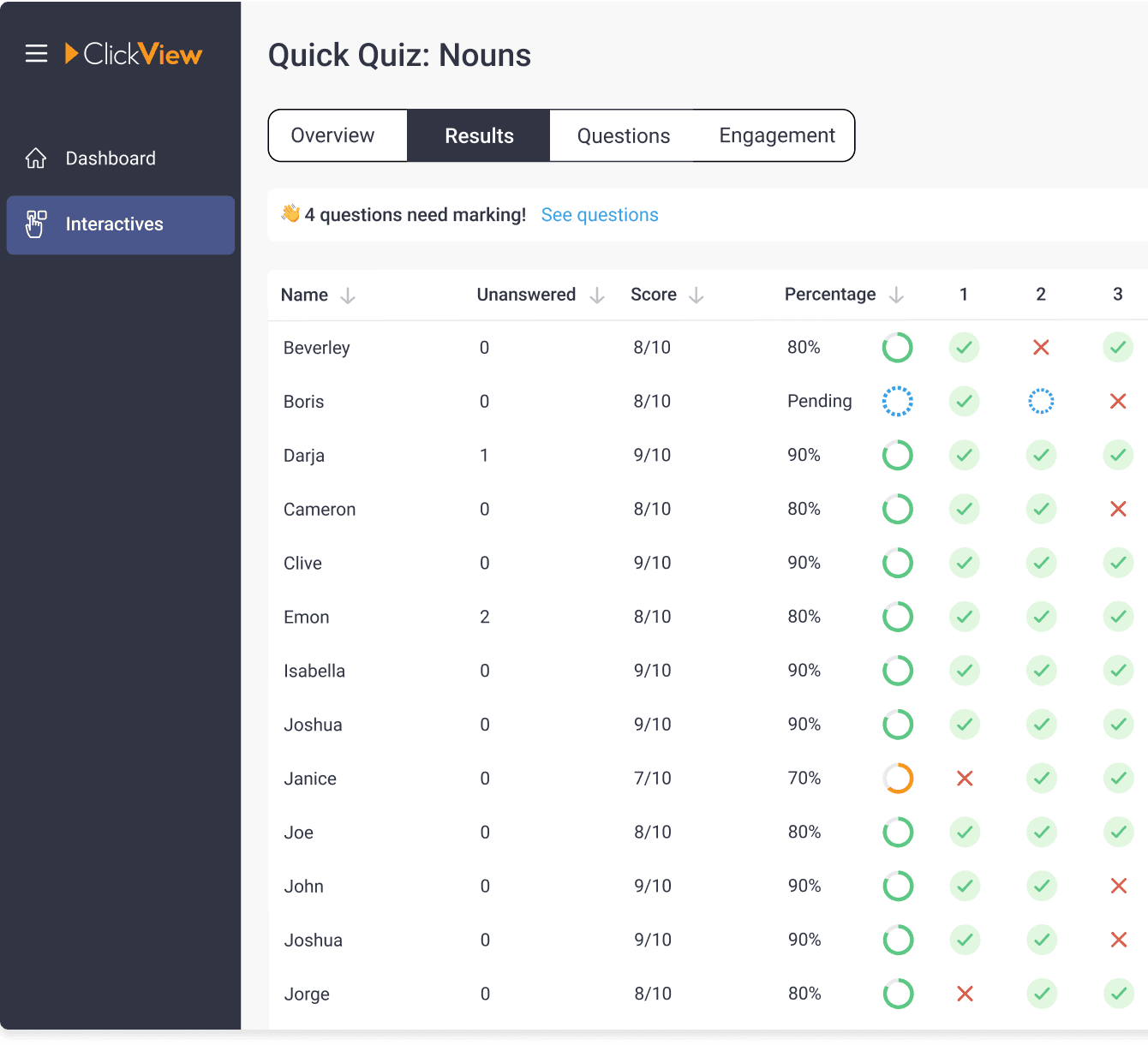This screenshot has width=1148, height=1045.
Task: Click Clive's question 1 checkmark
Action: tap(964, 563)
